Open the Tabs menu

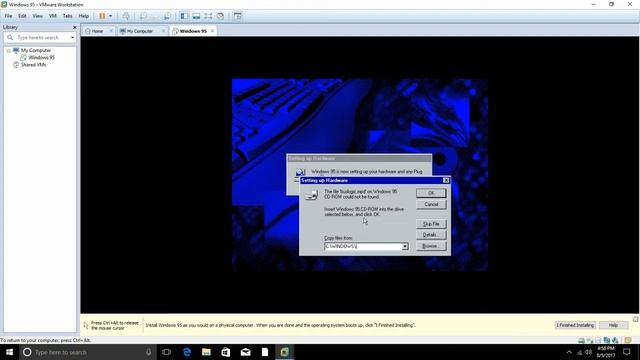pyautogui.click(x=67, y=16)
